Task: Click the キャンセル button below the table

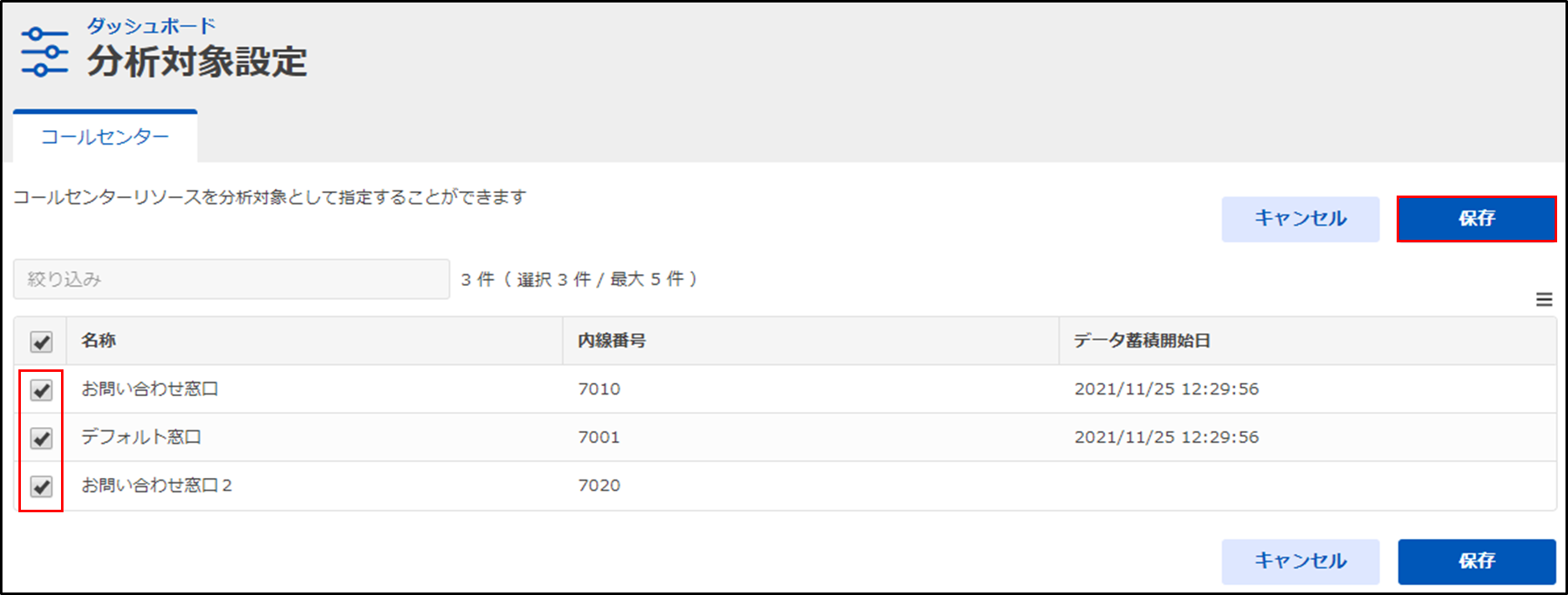Action: point(1300,561)
